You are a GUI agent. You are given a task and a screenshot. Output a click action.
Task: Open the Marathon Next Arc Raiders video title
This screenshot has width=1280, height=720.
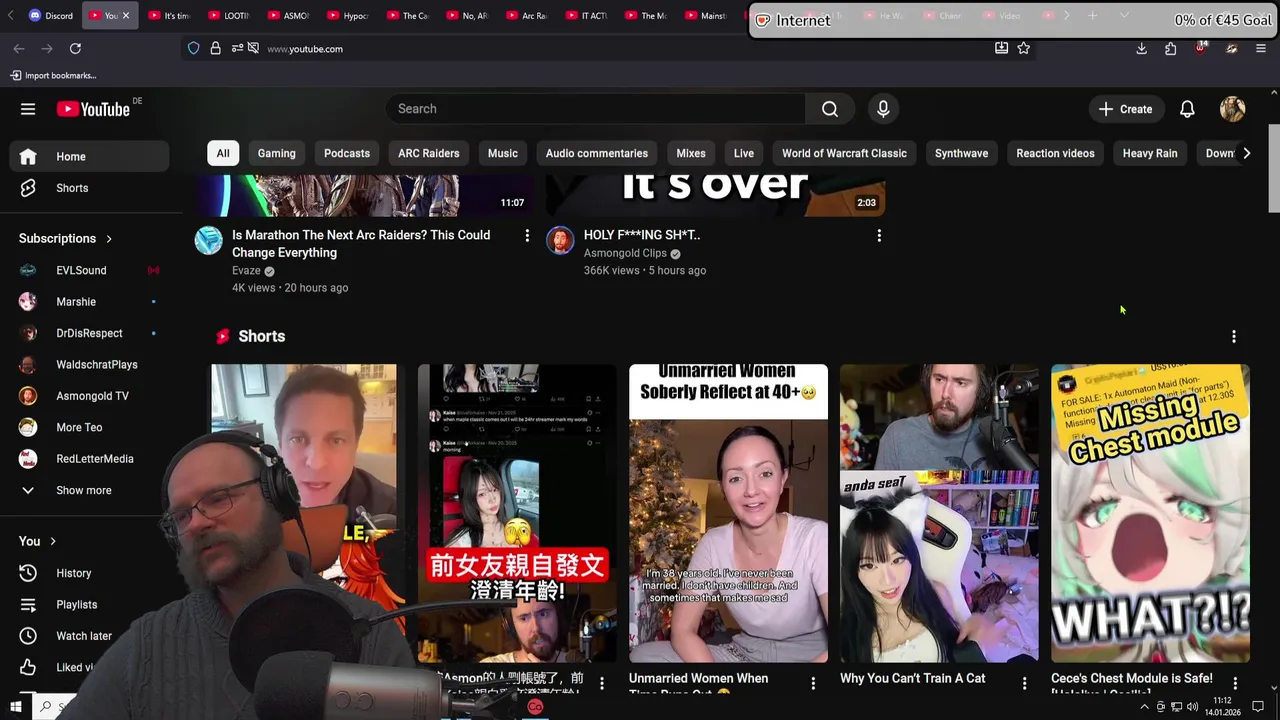(x=361, y=244)
